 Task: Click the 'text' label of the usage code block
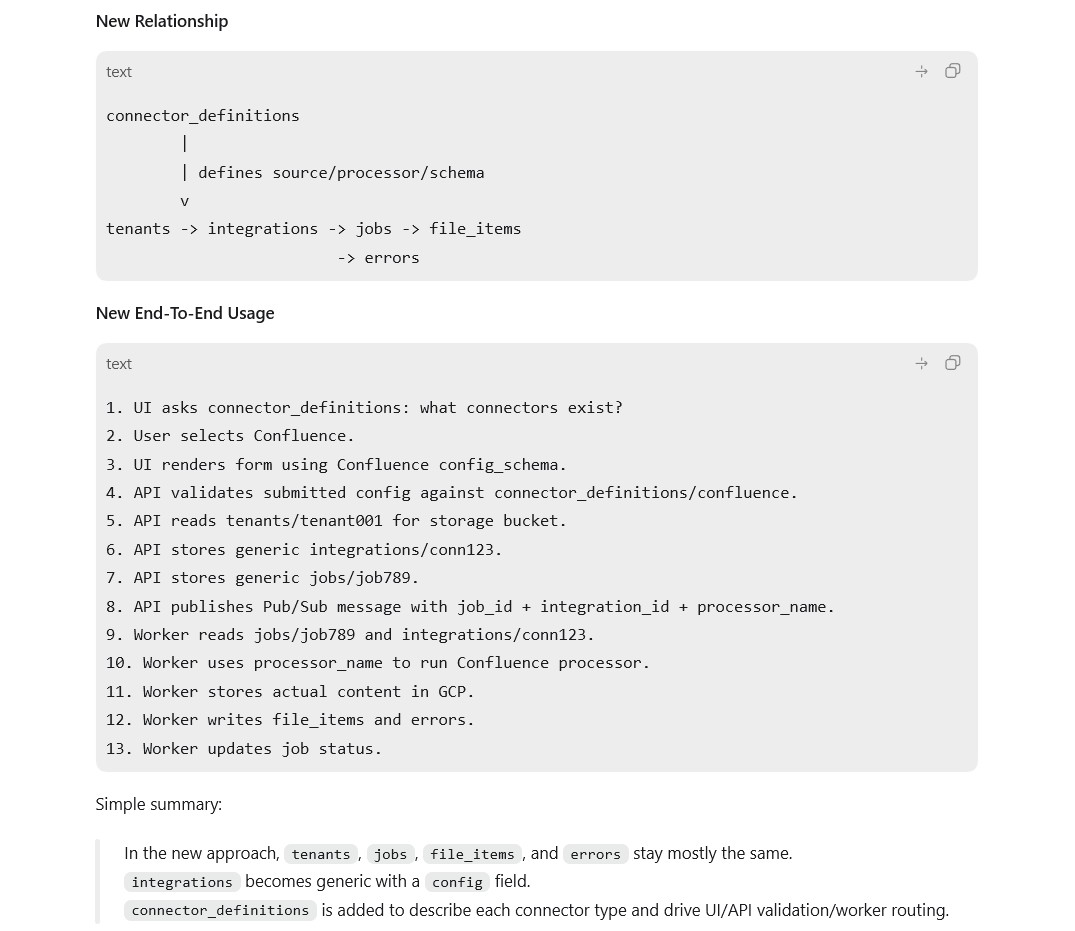pos(119,364)
